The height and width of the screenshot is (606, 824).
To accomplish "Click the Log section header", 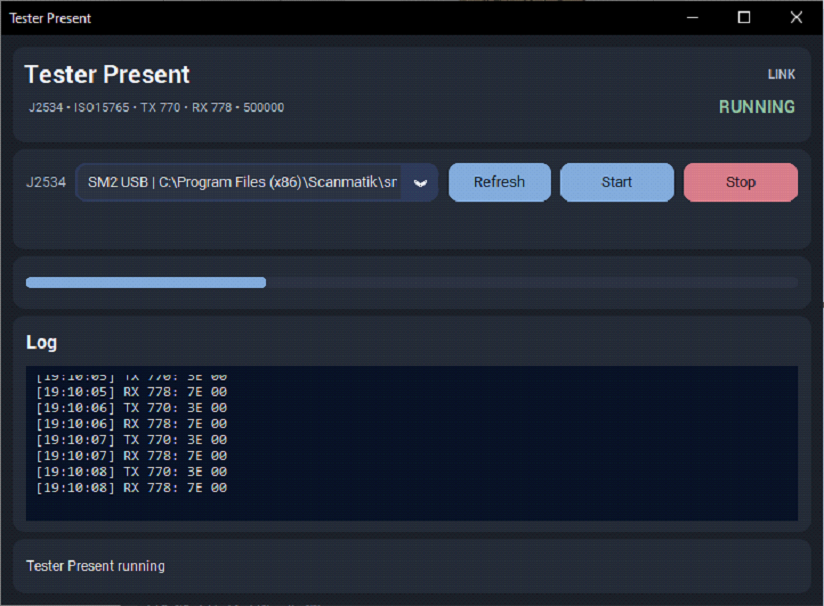I will (x=42, y=342).
